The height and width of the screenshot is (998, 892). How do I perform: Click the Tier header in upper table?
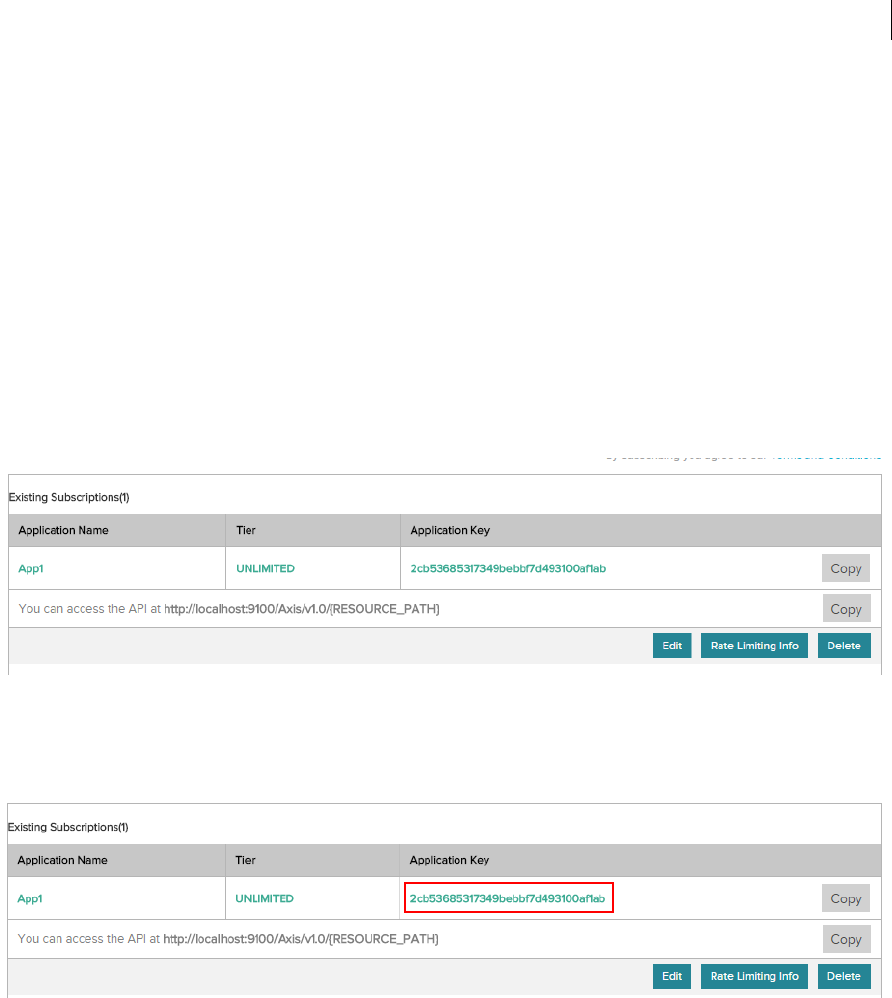[246, 530]
